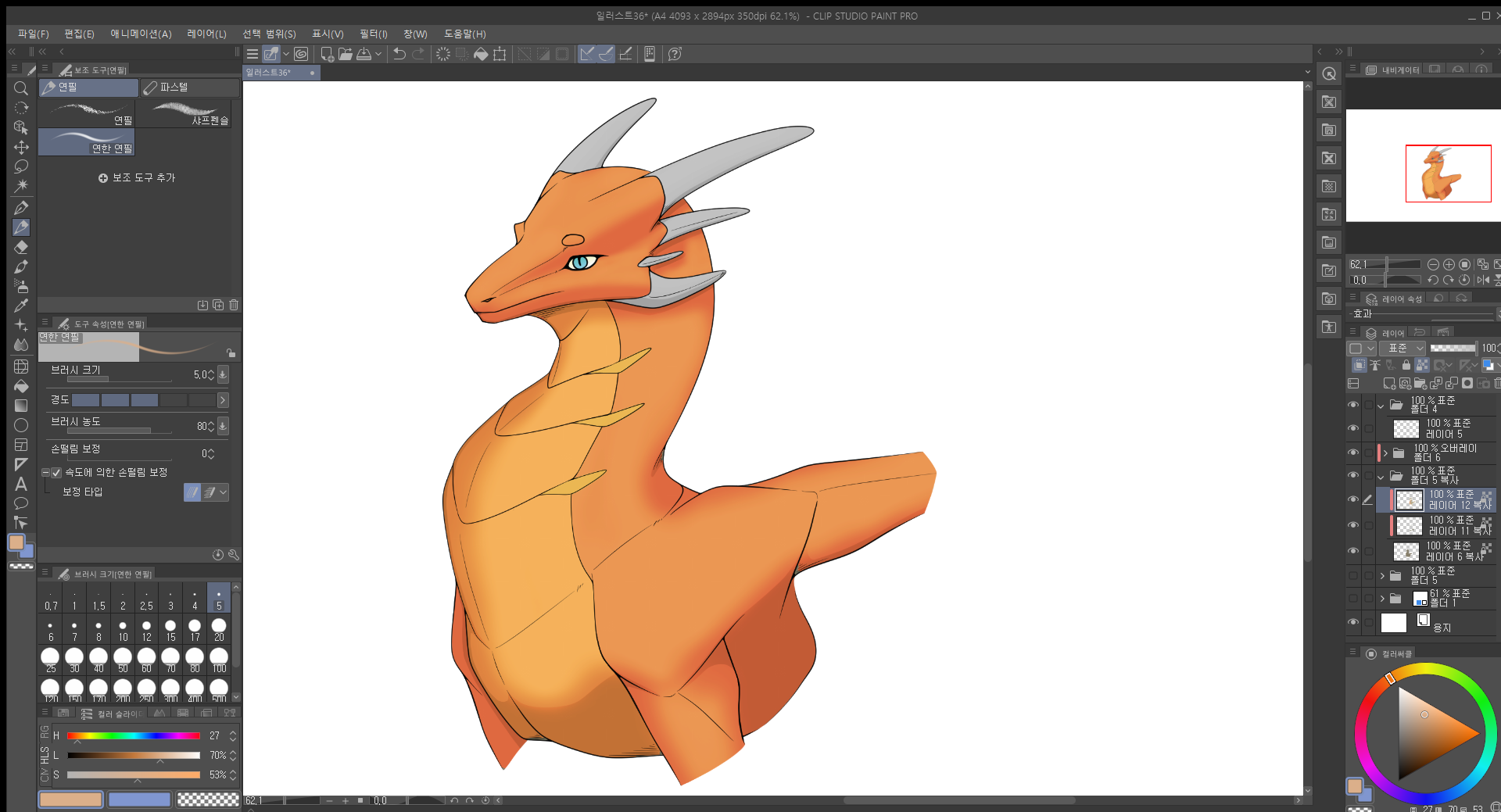1501x812 pixels.
Task: Hide the 레이어 11 복사 layer
Action: (1353, 525)
